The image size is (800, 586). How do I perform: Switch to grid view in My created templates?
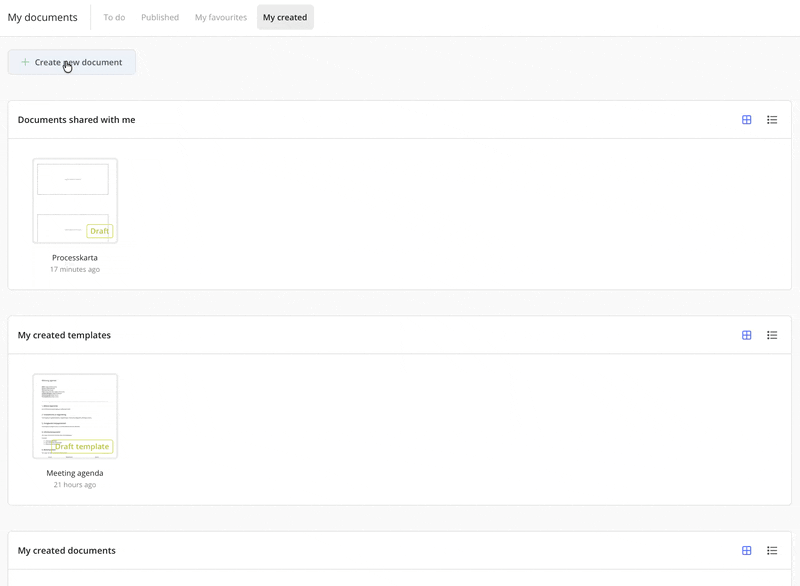746,335
